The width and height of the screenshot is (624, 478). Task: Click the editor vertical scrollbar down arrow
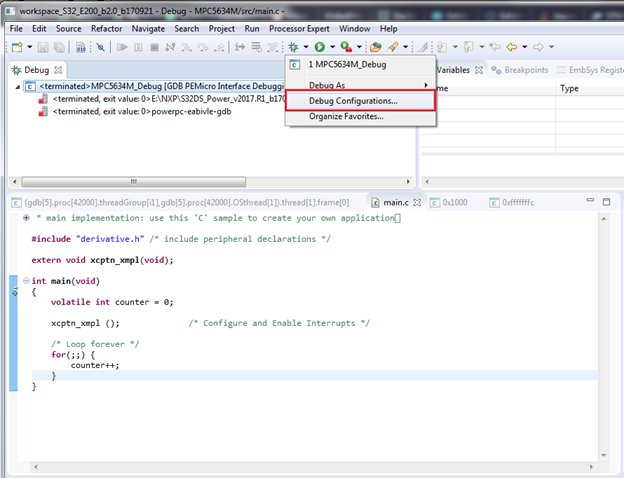(x=604, y=455)
